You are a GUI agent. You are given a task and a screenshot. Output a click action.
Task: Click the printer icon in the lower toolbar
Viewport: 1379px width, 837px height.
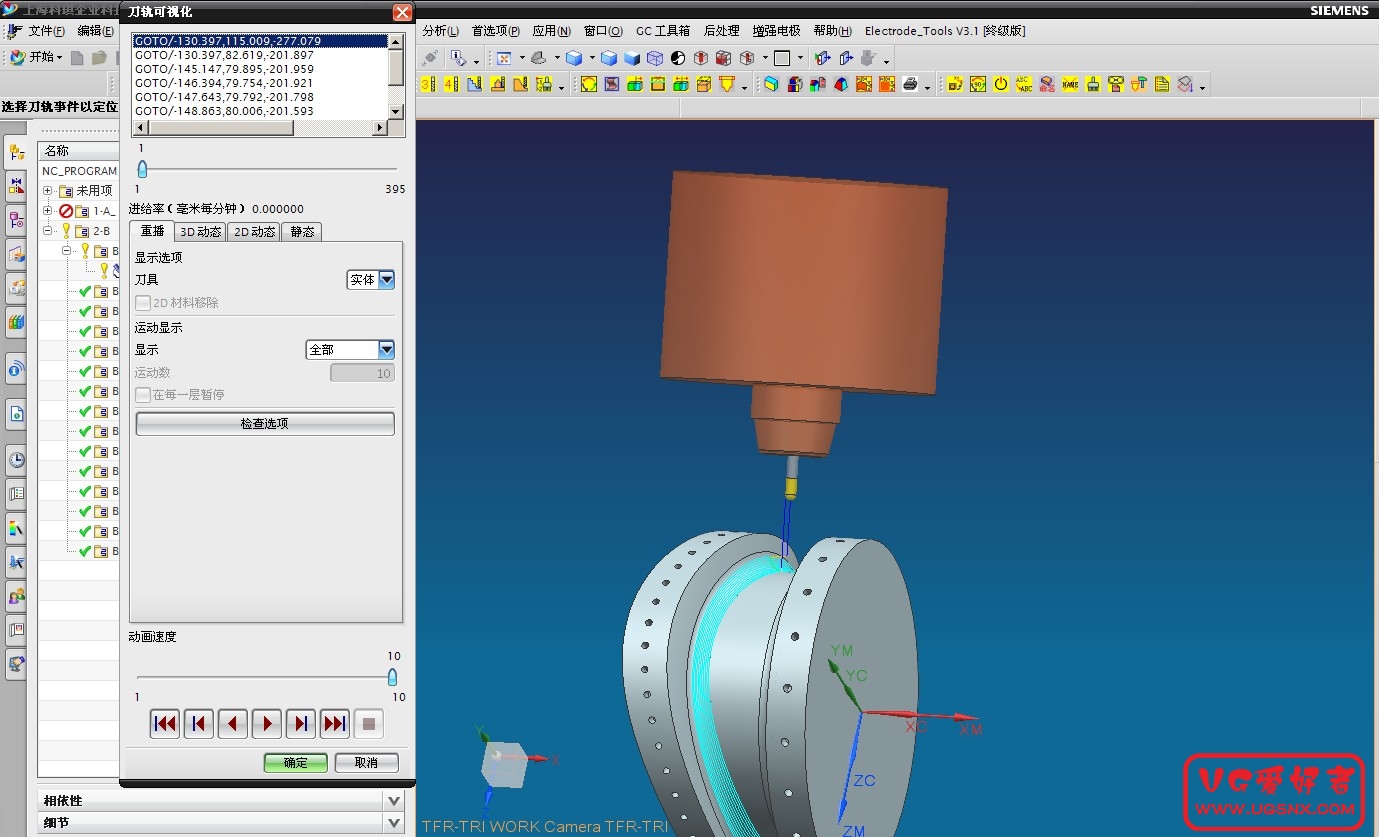(x=910, y=85)
